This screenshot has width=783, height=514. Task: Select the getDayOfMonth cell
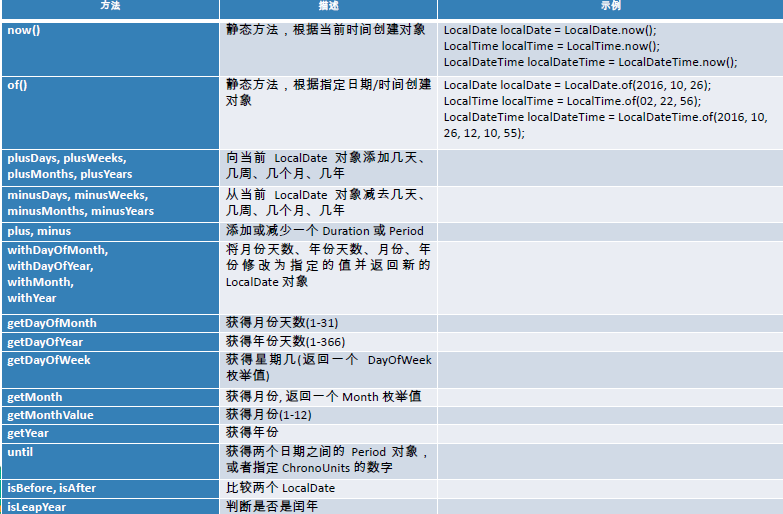110,323
